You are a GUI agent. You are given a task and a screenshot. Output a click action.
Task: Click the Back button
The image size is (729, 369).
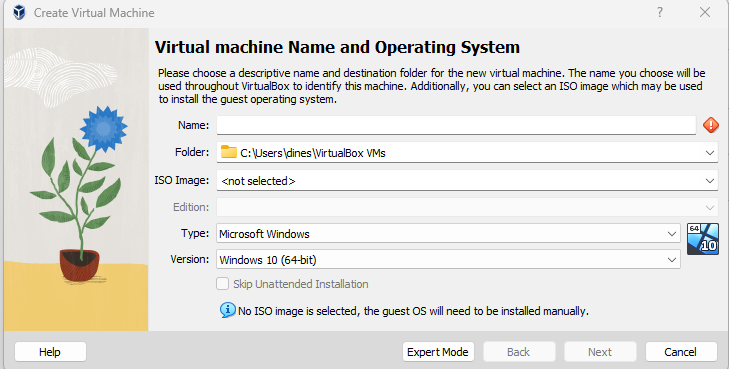pos(519,352)
